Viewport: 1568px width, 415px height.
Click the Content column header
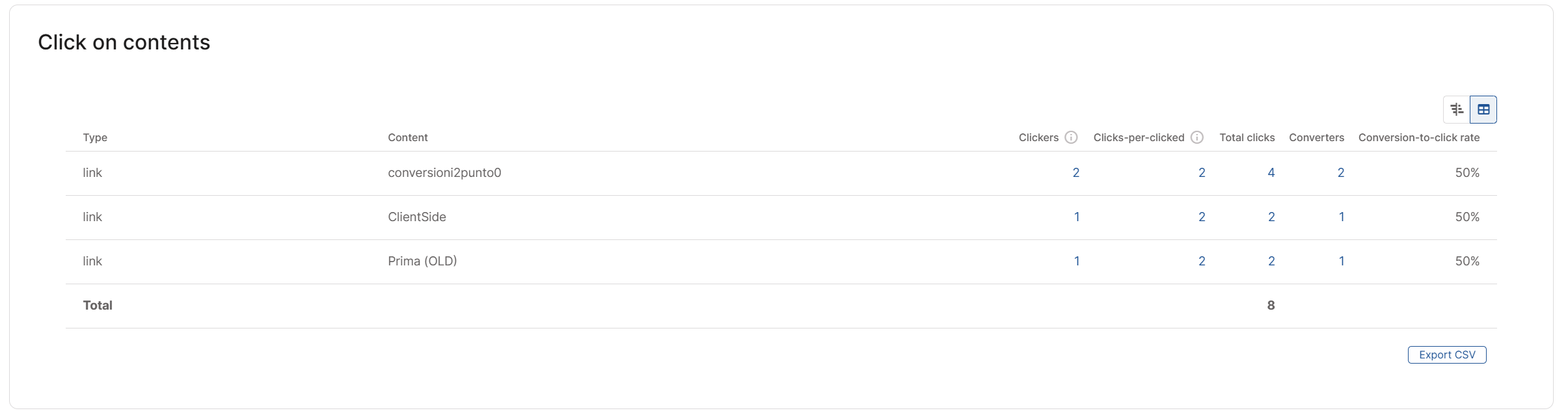[x=407, y=137]
